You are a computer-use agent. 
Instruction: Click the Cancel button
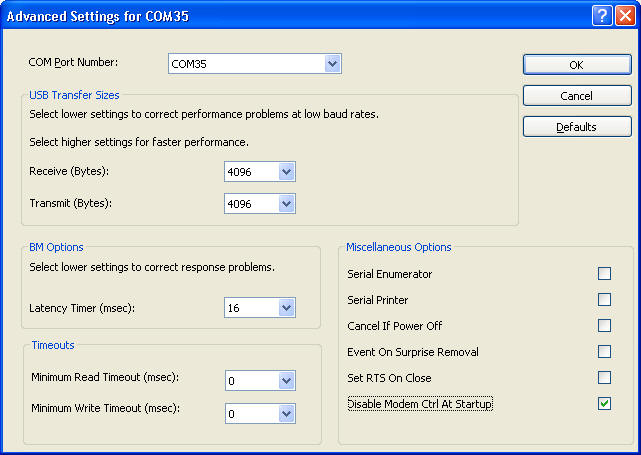[577, 96]
